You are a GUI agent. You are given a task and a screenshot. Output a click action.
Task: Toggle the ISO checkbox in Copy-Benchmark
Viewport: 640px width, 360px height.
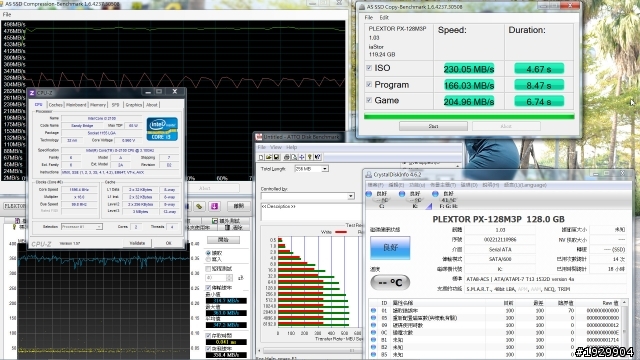(x=369, y=68)
